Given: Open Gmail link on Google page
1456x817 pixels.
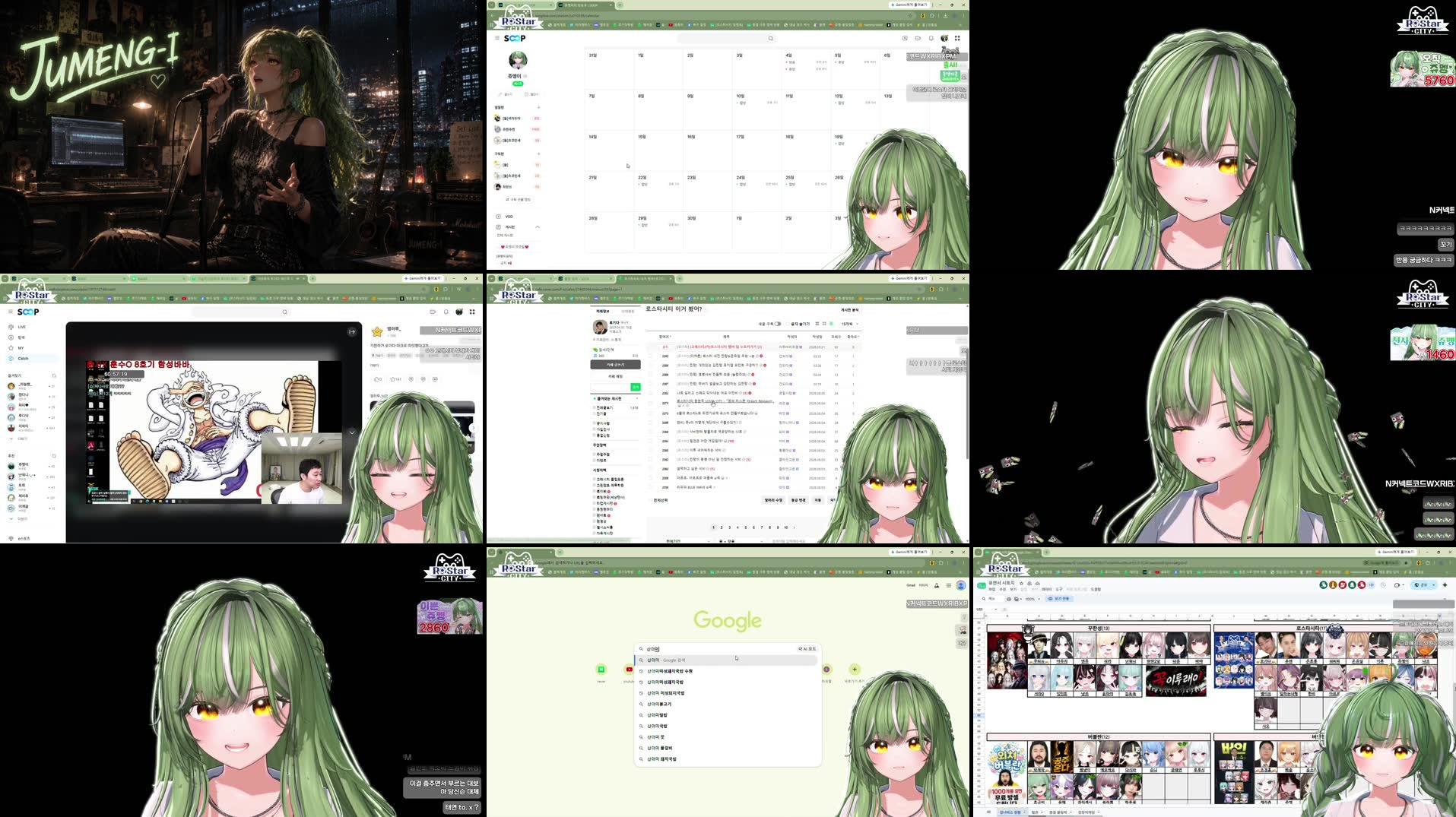Looking at the screenshot, I should coord(911,585).
